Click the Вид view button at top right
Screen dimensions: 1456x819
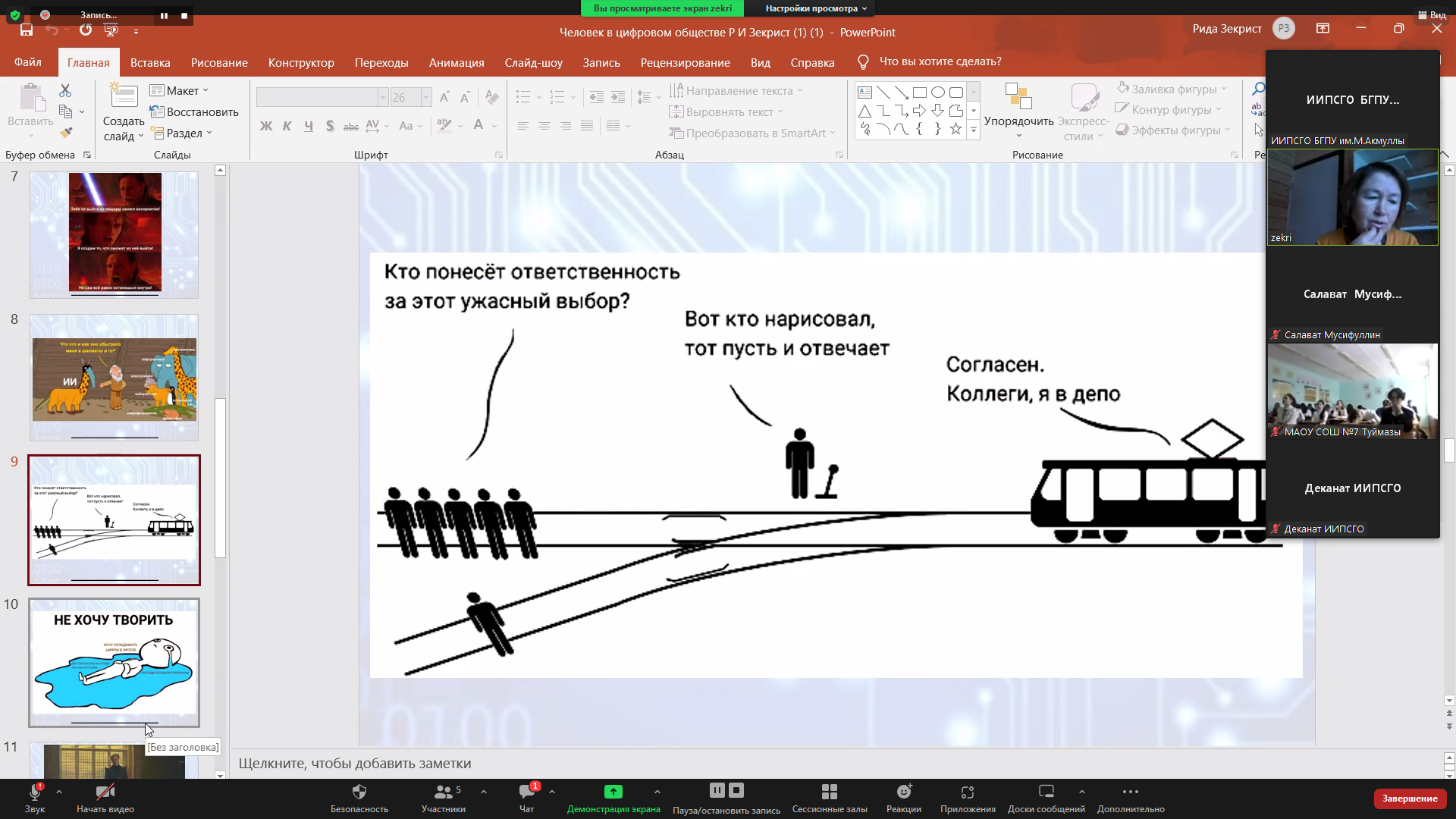1432,14
